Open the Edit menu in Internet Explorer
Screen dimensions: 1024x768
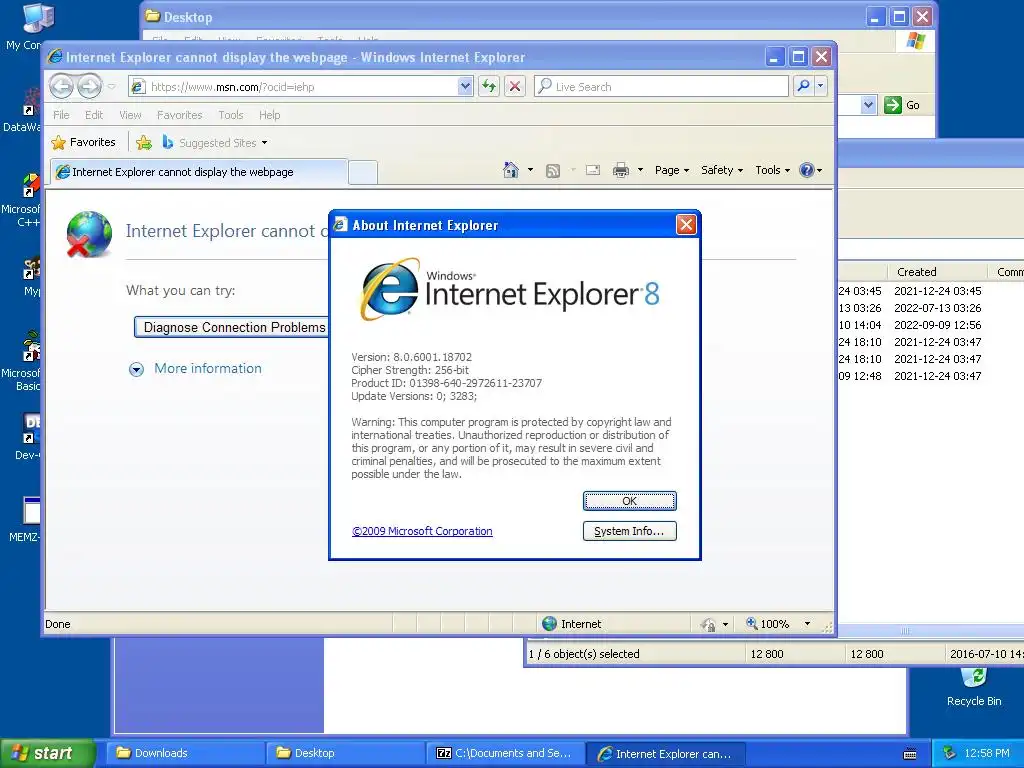[94, 115]
